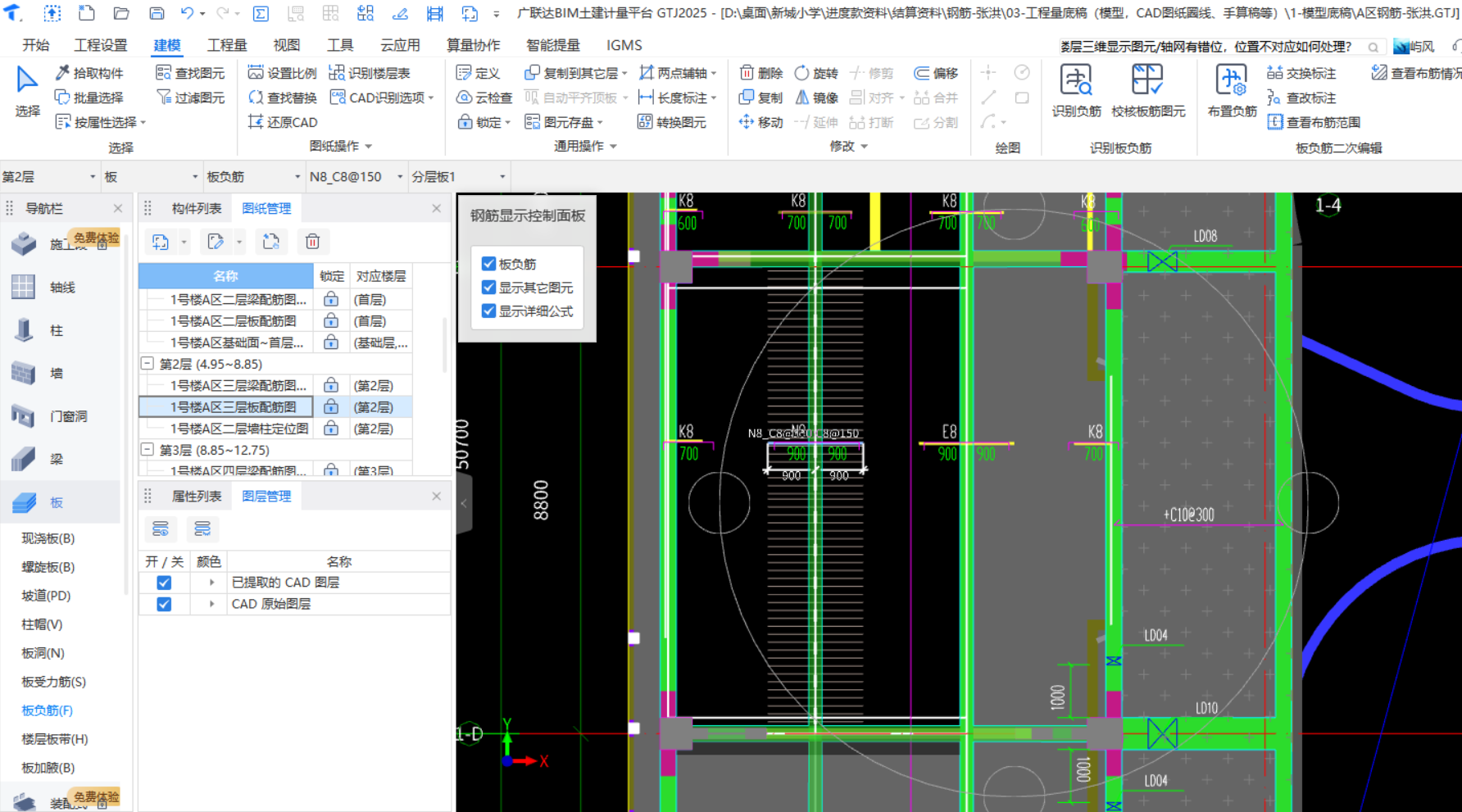Click 查看布筋范围 tool

coord(1314,122)
